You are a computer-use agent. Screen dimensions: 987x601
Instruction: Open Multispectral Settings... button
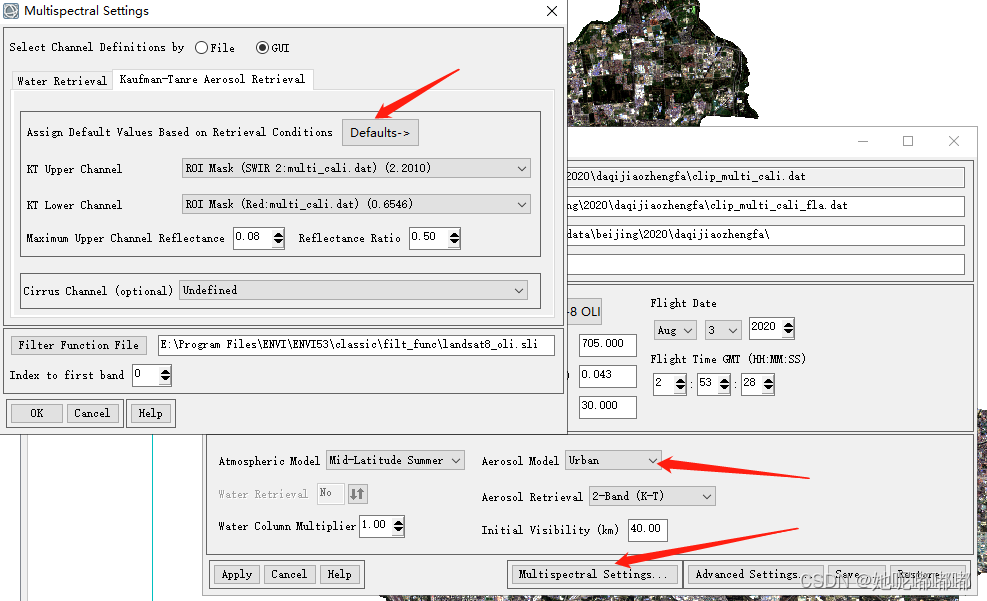tap(593, 575)
